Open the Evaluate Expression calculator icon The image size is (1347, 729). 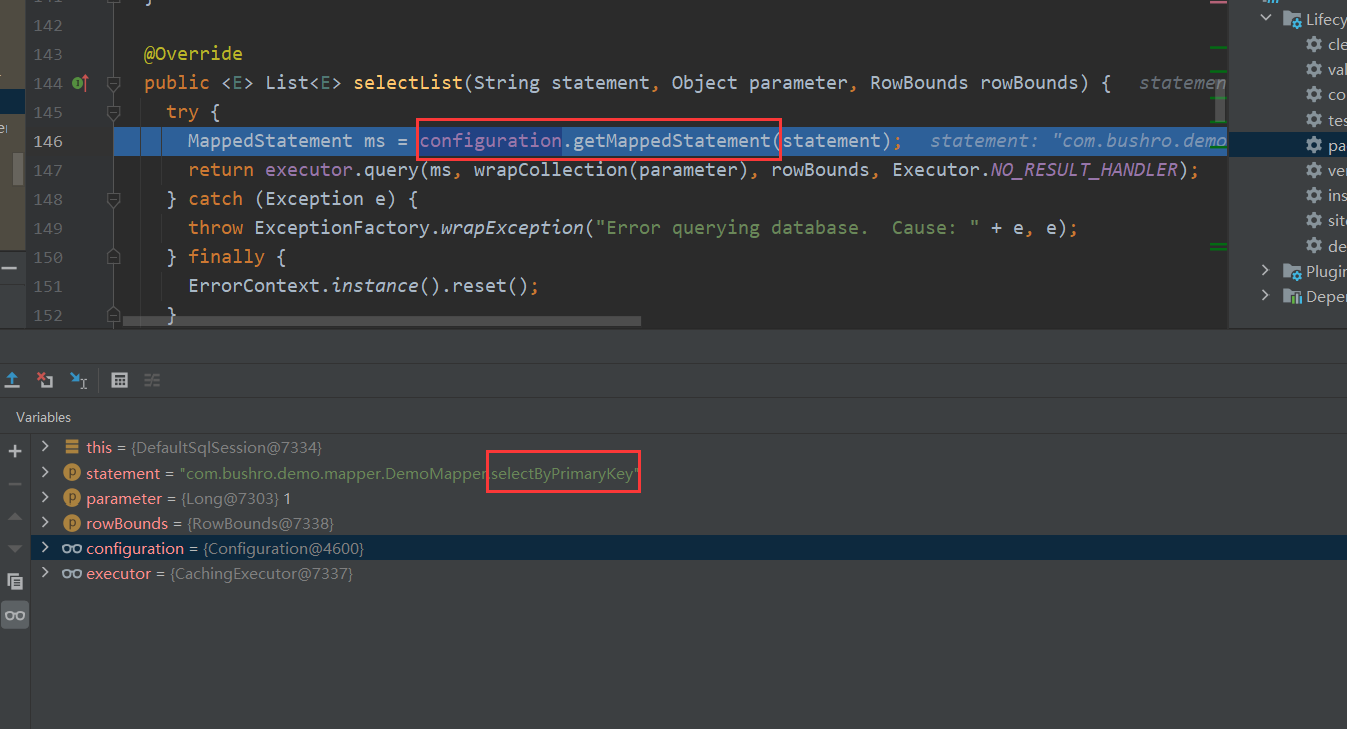point(119,380)
